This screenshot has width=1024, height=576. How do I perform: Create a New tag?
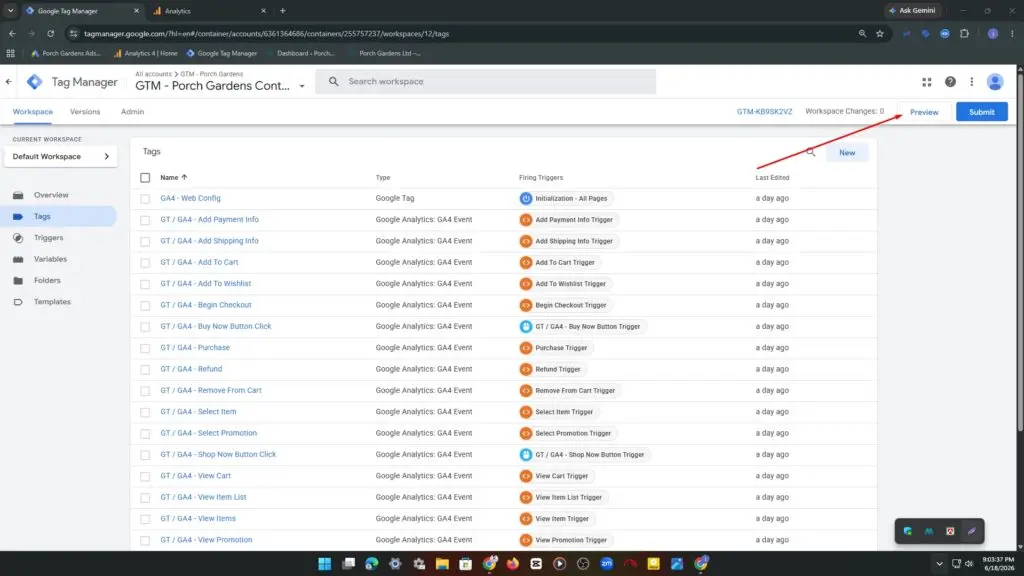point(847,152)
